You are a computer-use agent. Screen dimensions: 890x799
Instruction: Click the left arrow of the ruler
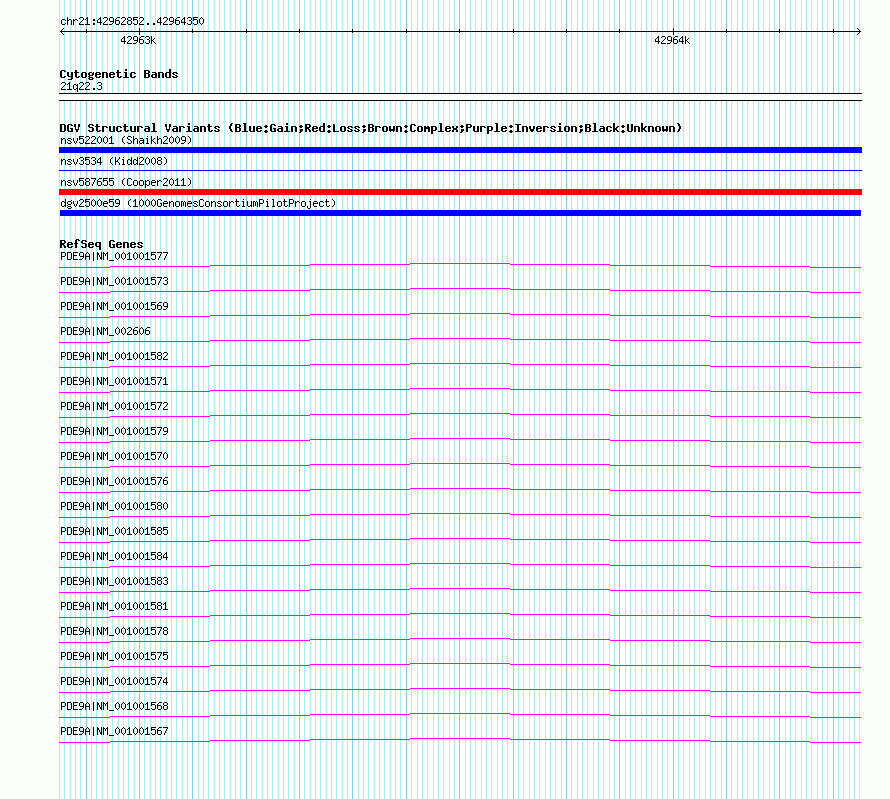(x=62, y=32)
